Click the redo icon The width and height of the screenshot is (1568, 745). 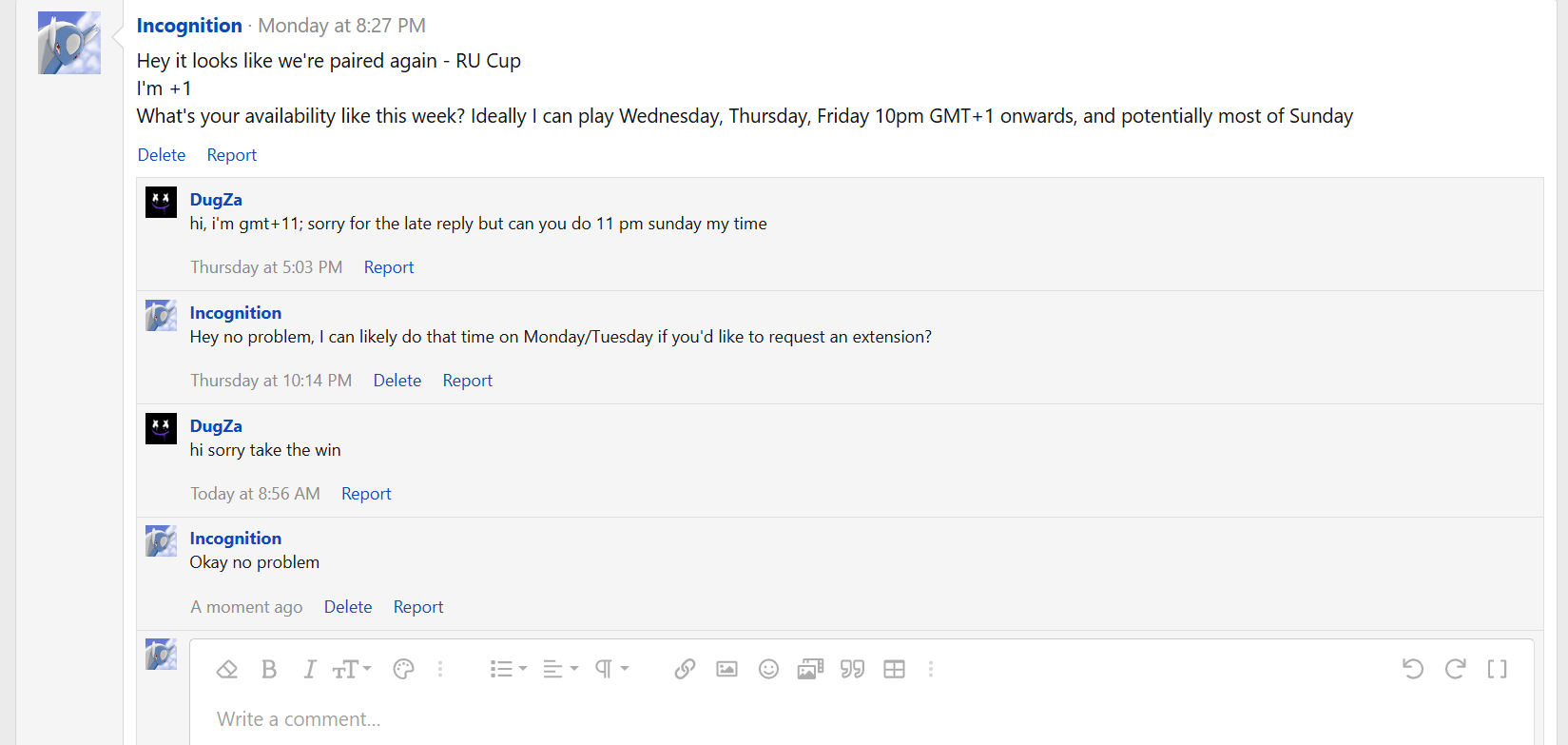[x=1455, y=670]
